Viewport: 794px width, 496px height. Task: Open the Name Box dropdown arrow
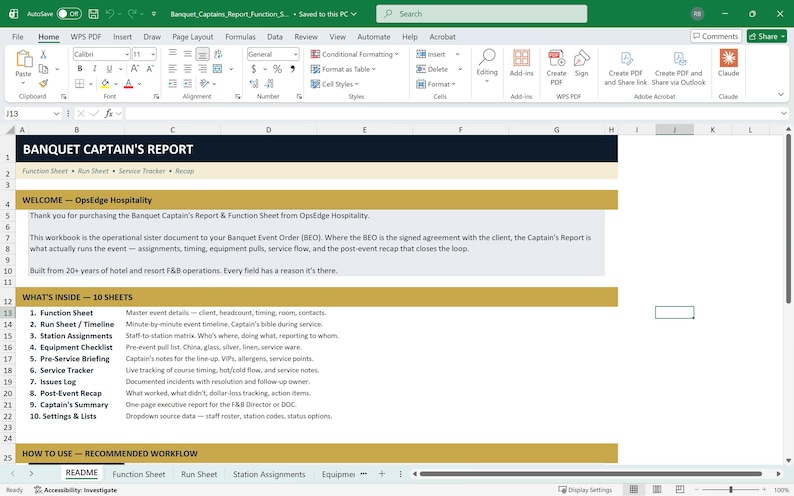tap(56, 114)
